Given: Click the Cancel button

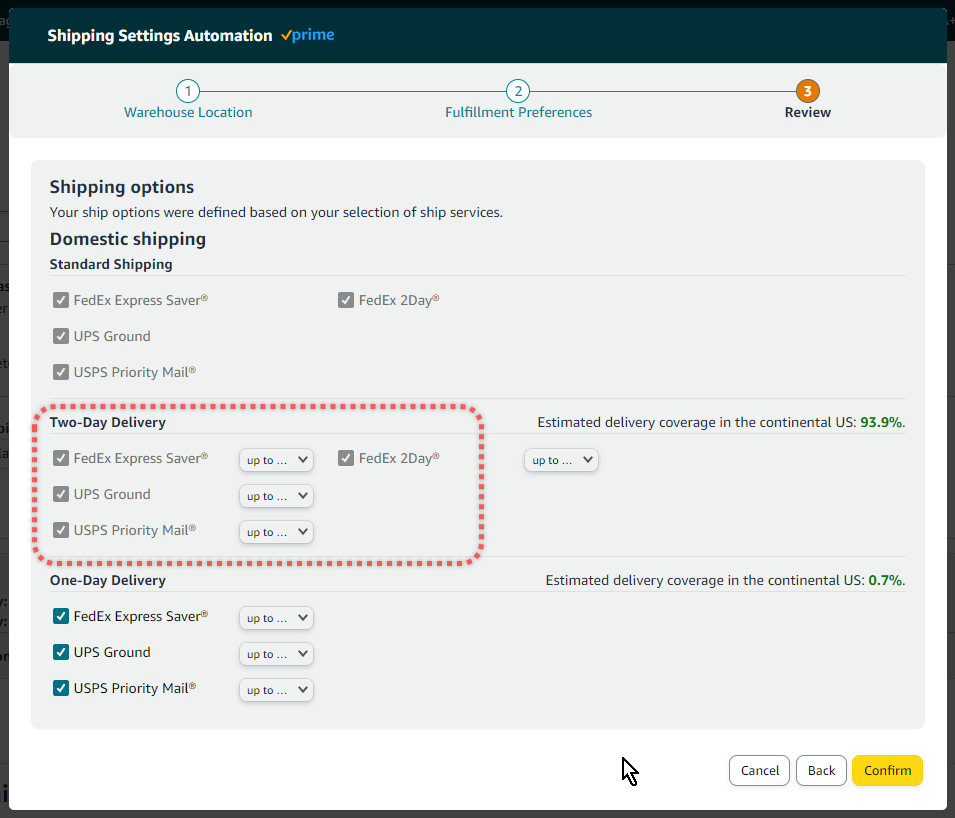Looking at the screenshot, I should tap(759, 770).
